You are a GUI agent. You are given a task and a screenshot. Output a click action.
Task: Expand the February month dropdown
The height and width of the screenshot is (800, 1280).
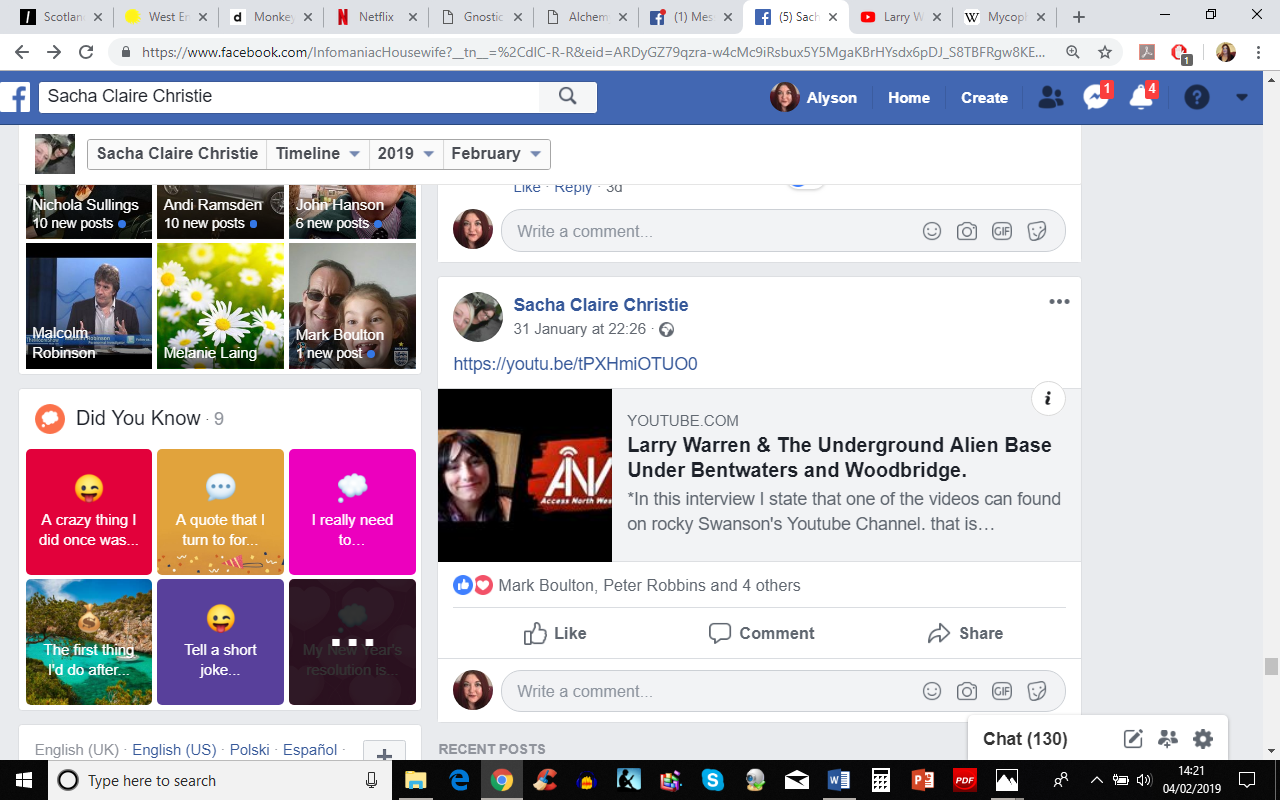click(x=496, y=154)
